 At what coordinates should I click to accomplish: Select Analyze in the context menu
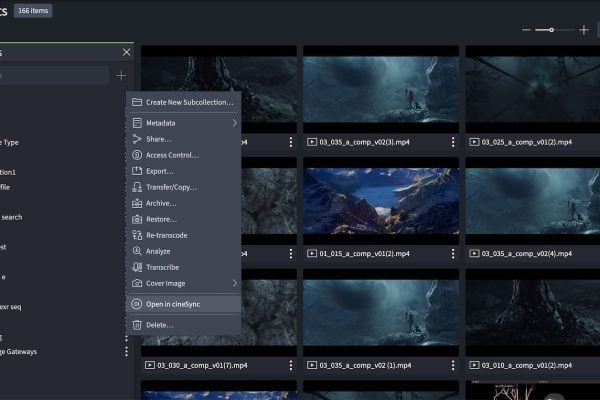[184, 251]
